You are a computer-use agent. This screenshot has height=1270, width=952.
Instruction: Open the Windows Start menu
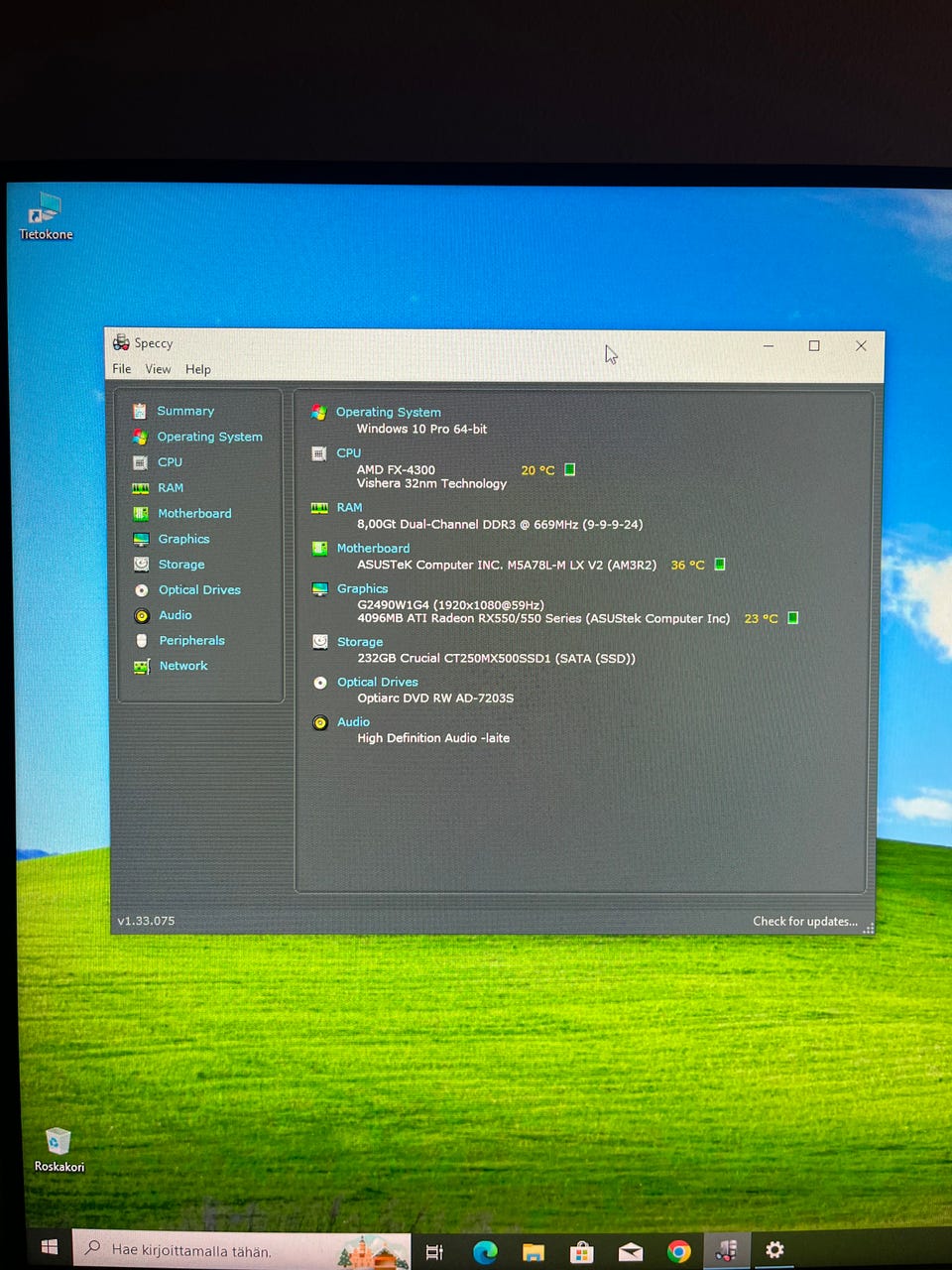[50, 1249]
